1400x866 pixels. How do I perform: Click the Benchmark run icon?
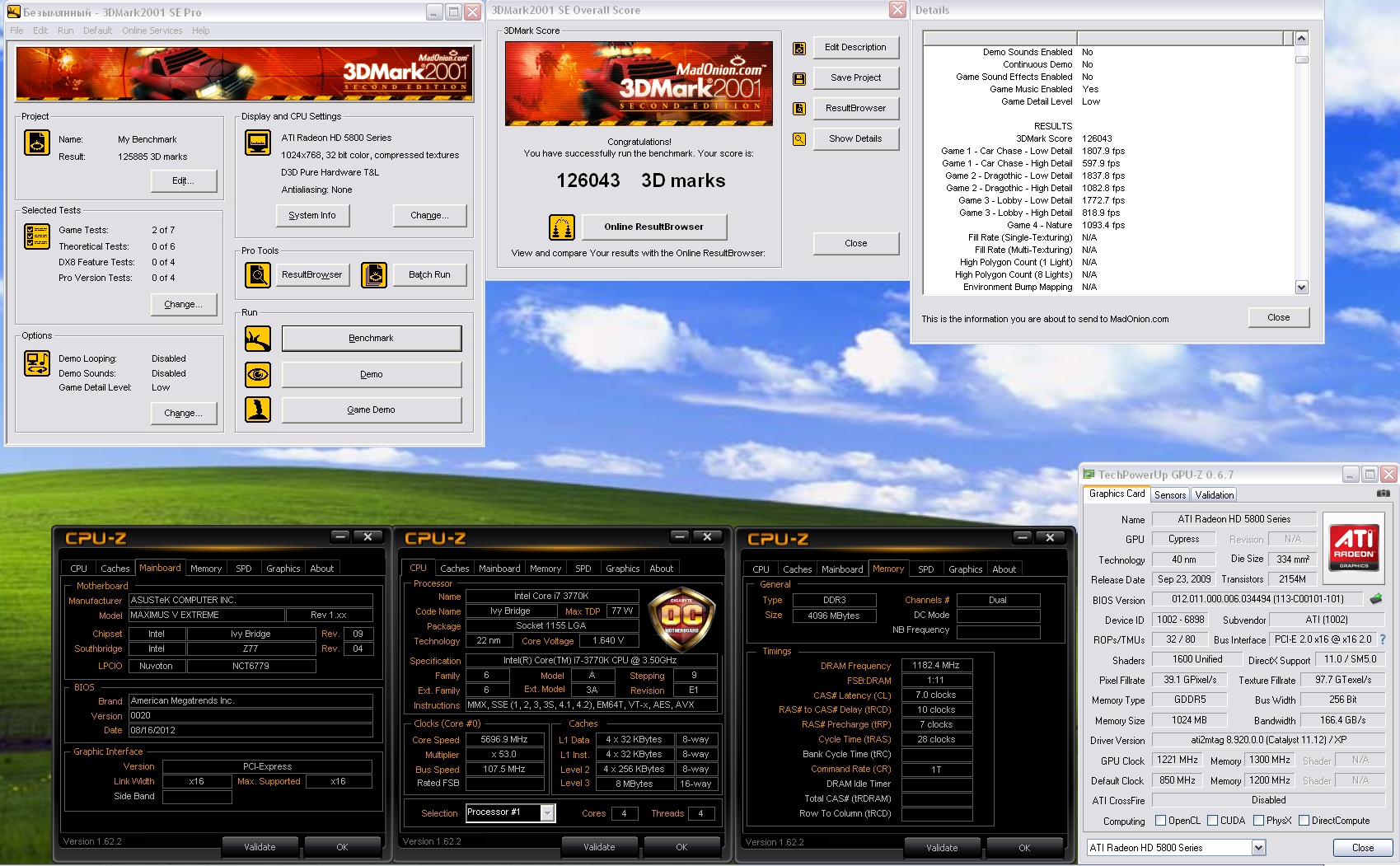(258, 338)
